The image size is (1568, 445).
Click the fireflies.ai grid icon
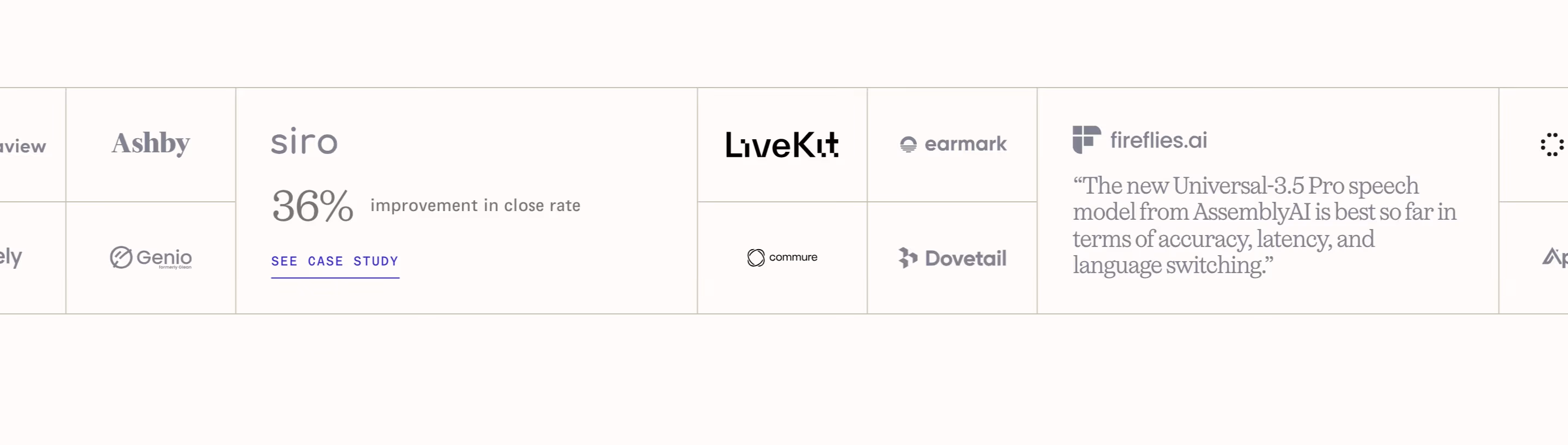pyautogui.click(x=1087, y=140)
